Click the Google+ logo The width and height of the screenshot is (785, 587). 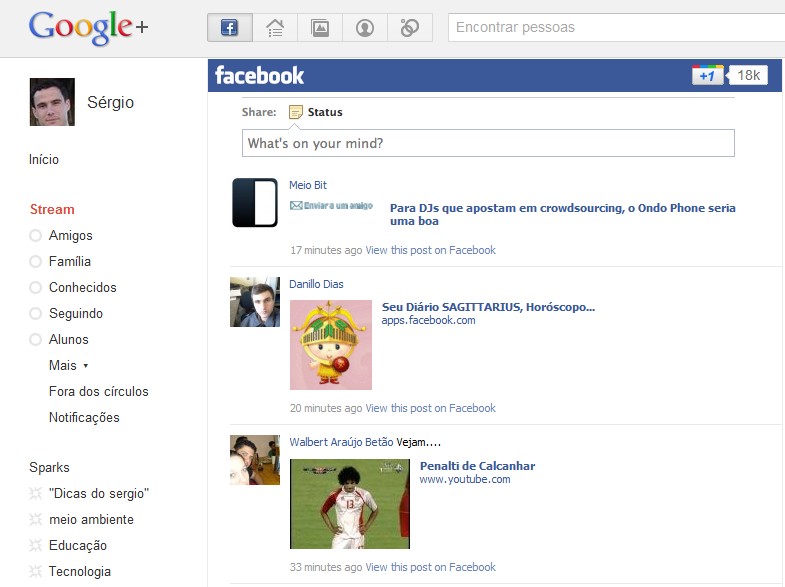click(88, 27)
